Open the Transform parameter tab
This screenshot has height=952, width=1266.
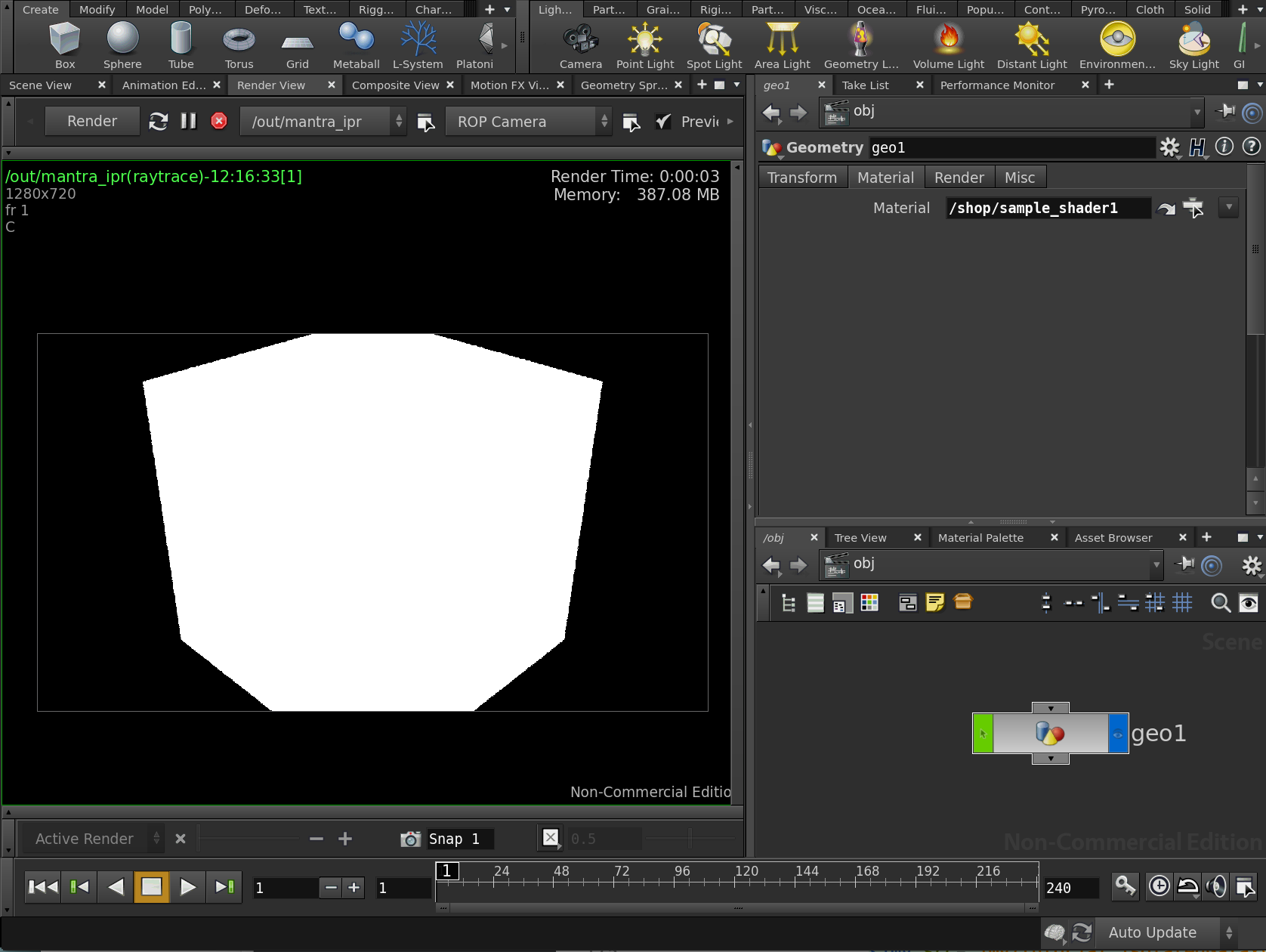(802, 178)
